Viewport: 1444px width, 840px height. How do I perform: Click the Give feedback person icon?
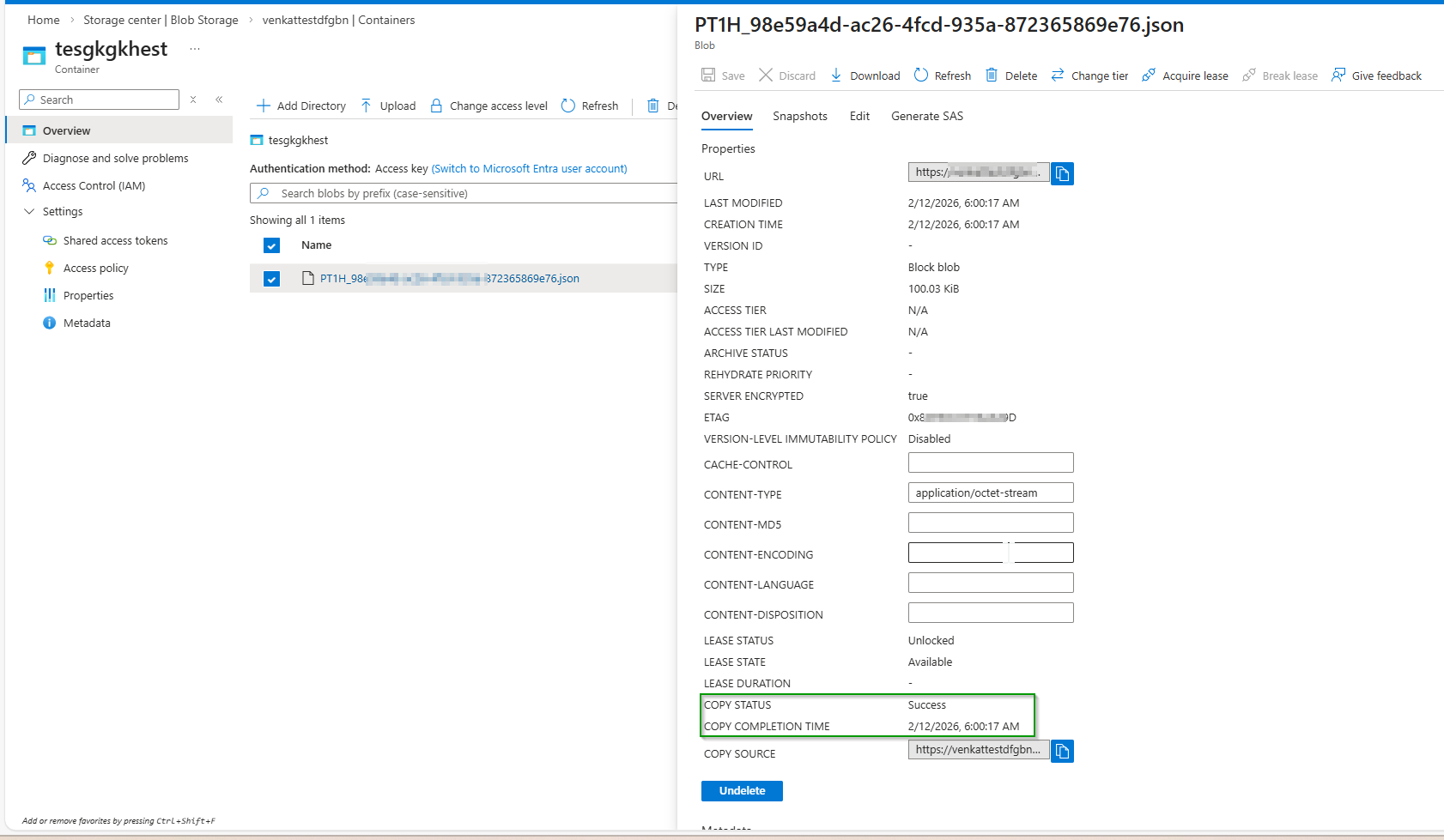[x=1338, y=76]
